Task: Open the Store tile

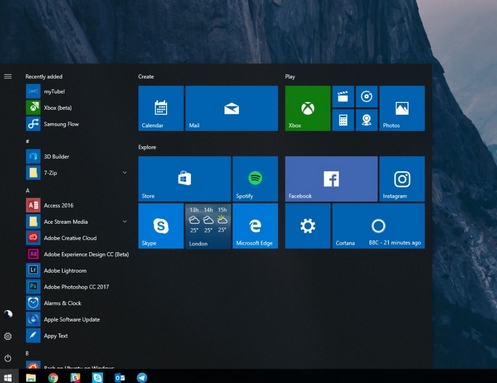Action: point(184,179)
